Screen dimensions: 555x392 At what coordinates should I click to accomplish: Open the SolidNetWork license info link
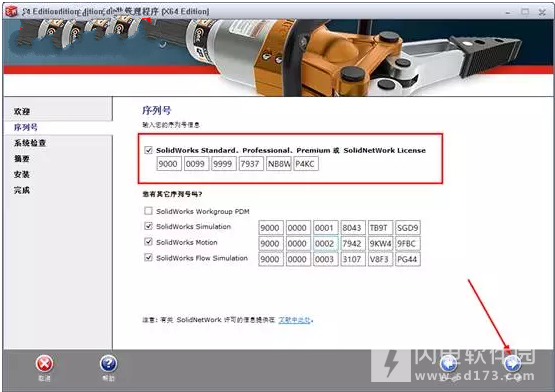[294, 320]
